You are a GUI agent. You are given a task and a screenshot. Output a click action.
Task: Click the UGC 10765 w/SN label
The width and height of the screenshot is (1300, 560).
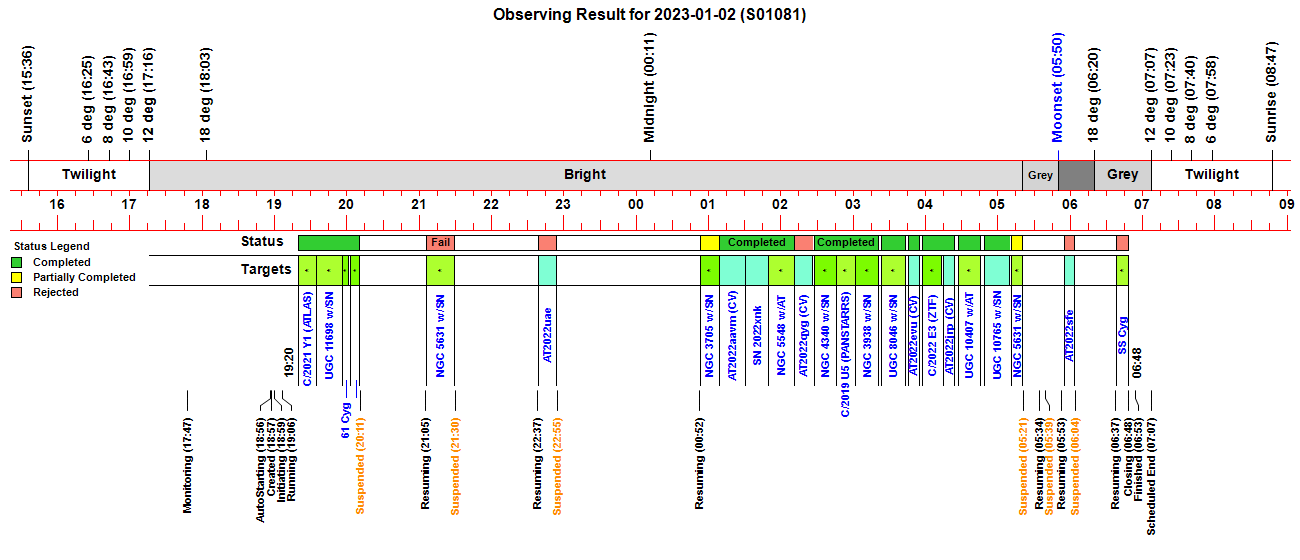pyautogui.click(x=997, y=337)
